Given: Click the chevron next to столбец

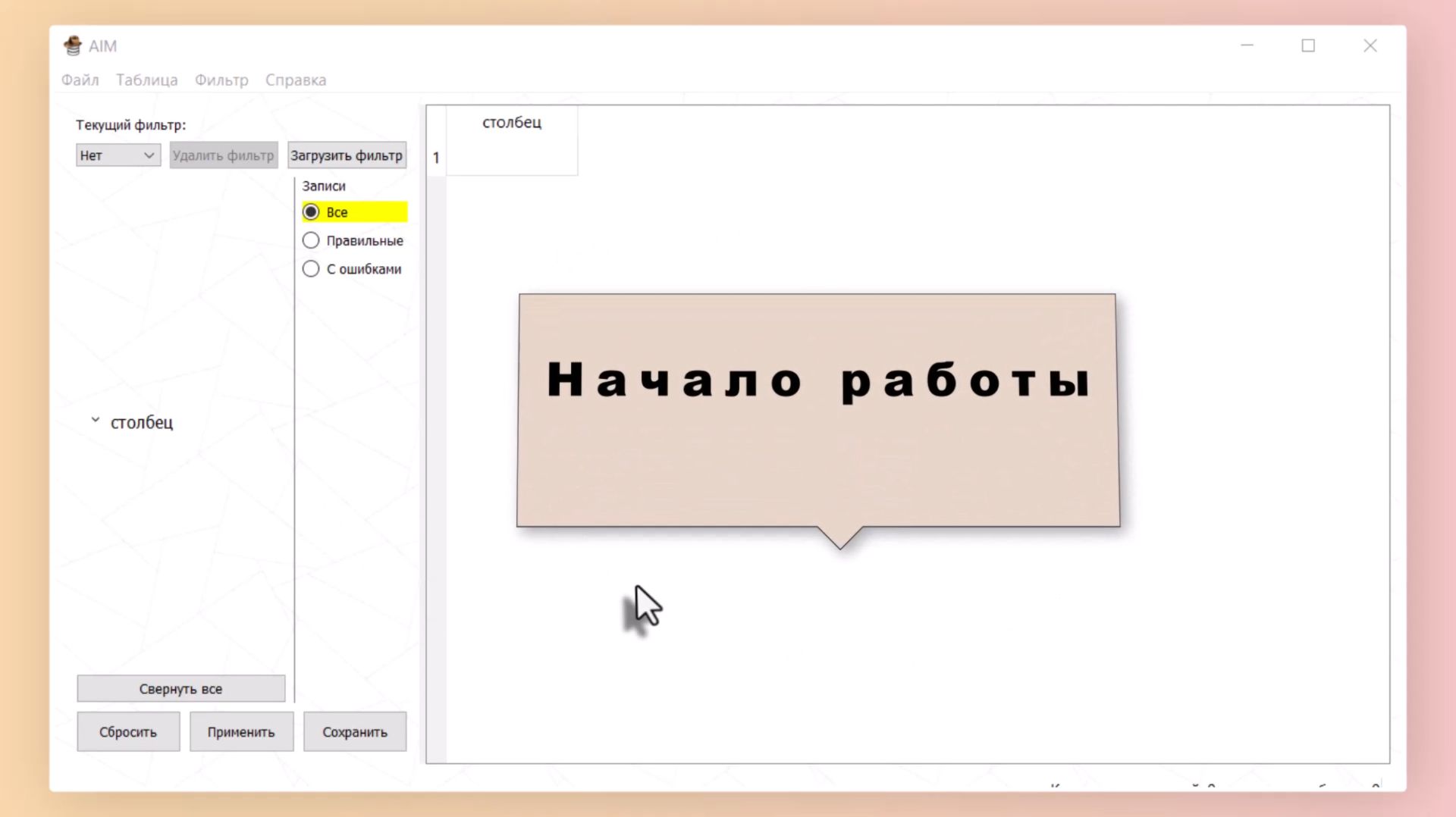Looking at the screenshot, I should (95, 419).
